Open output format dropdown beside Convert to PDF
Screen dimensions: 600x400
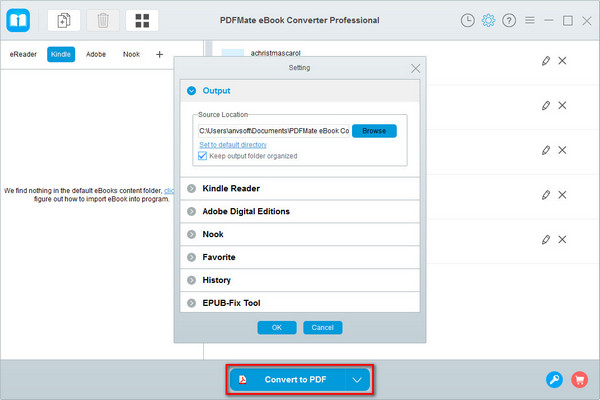tap(357, 380)
